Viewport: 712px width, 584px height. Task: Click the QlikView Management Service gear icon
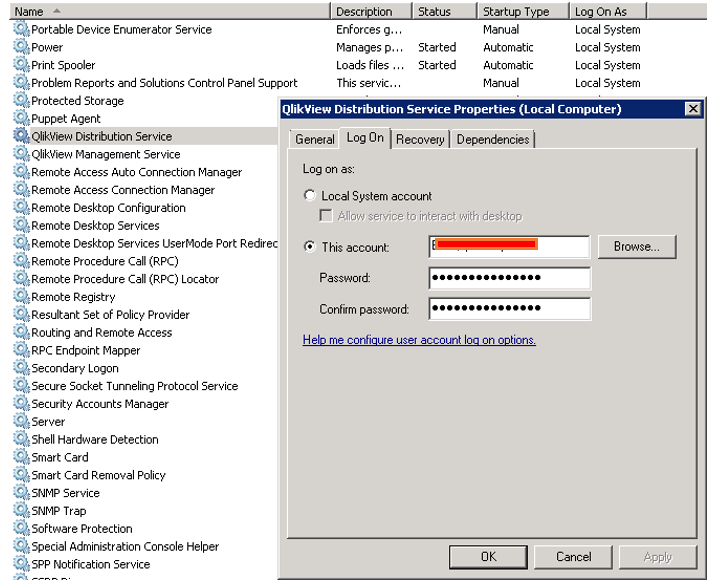pos(21,153)
